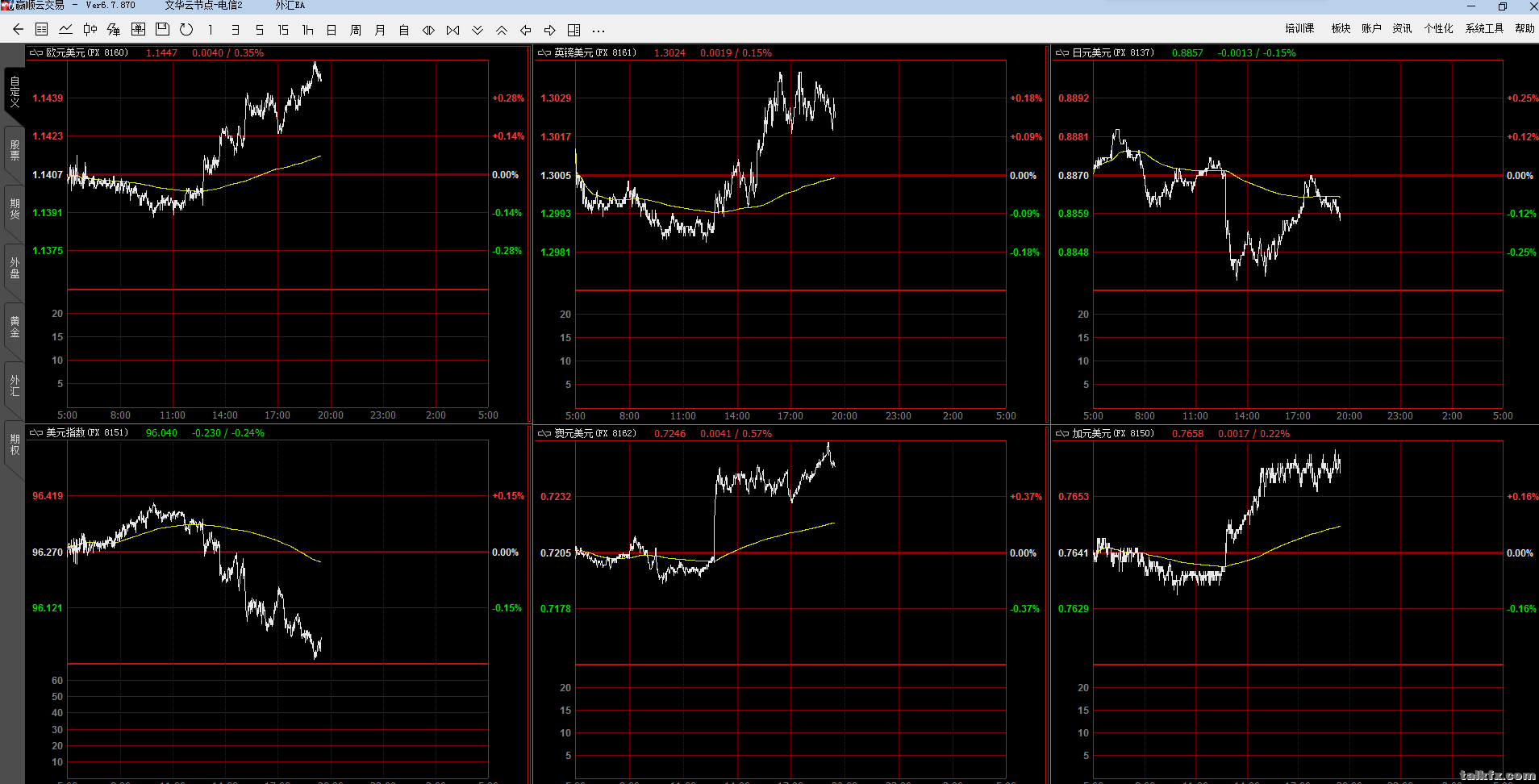Select the 澳元美元 (FX 8162) chart title
Viewport: 1539px width, 784px height.
(x=595, y=434)
